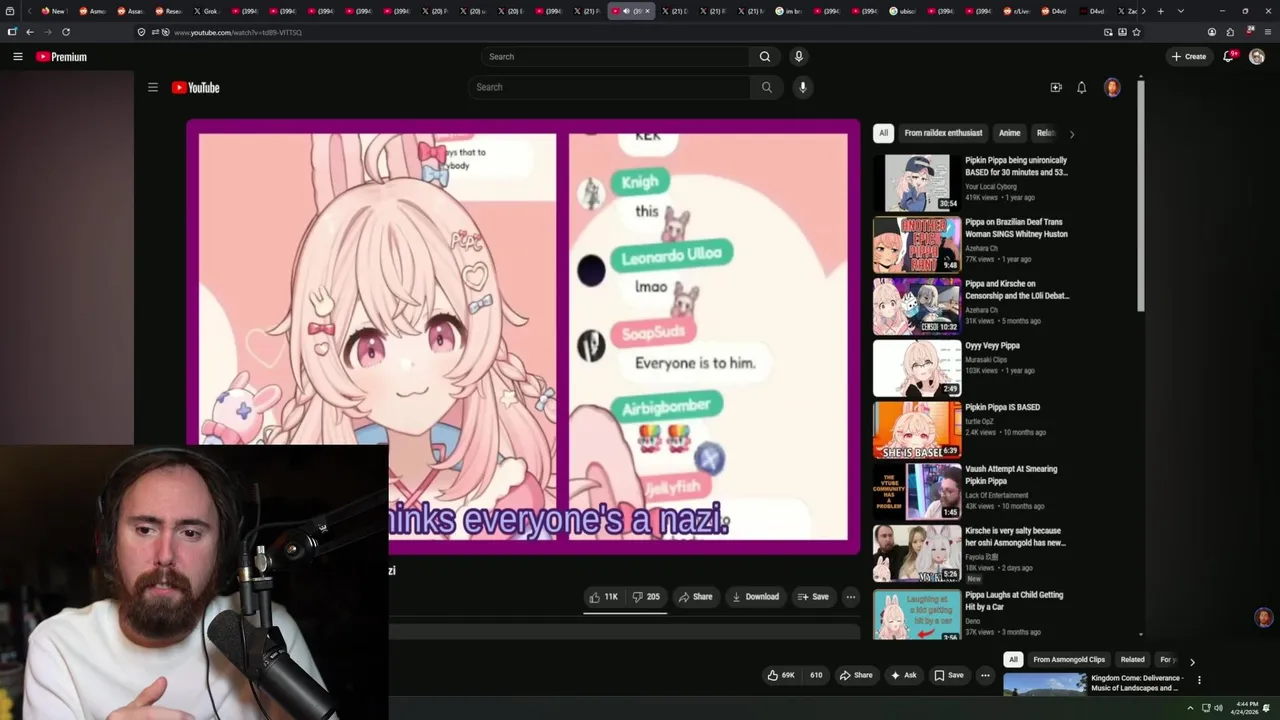Click the inner search magnifier button
The width and height of the screenshot is (1280, 720).
click(767, 87)
